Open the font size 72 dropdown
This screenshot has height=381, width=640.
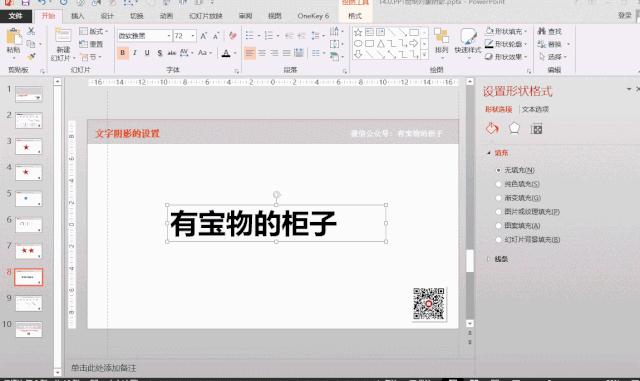(193, 36)
